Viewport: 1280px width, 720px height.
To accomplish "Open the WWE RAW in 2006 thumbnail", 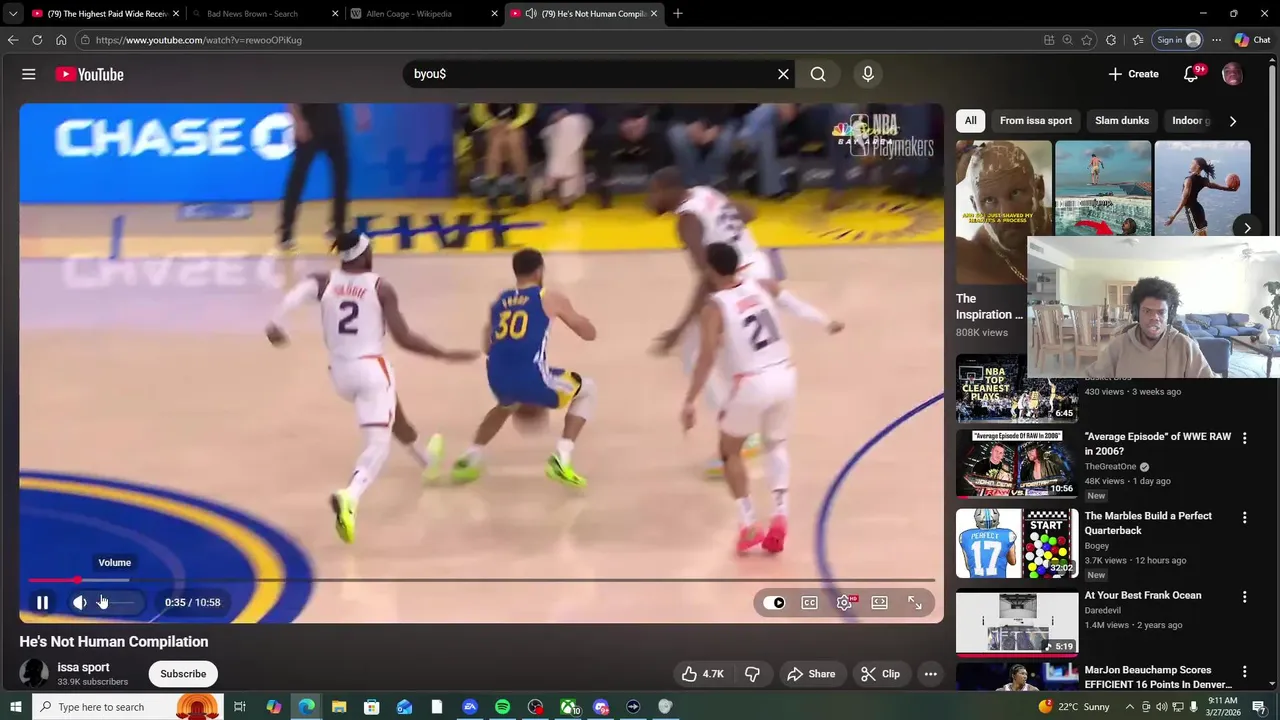I will 1016,465.
